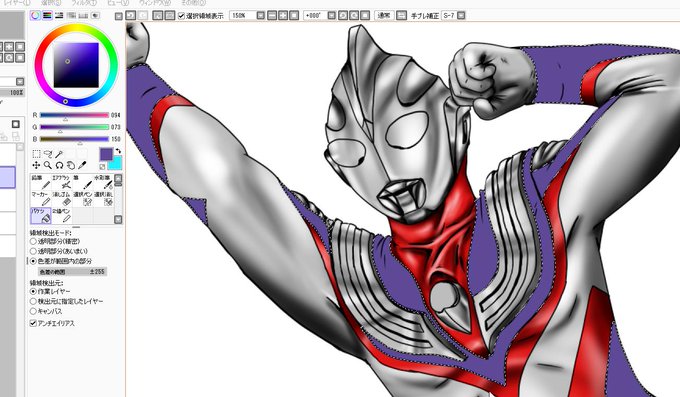This screenshot has width=680, height=397.
Task: Choose the marker (マーカー) tool
Action: tap(40, 199)
